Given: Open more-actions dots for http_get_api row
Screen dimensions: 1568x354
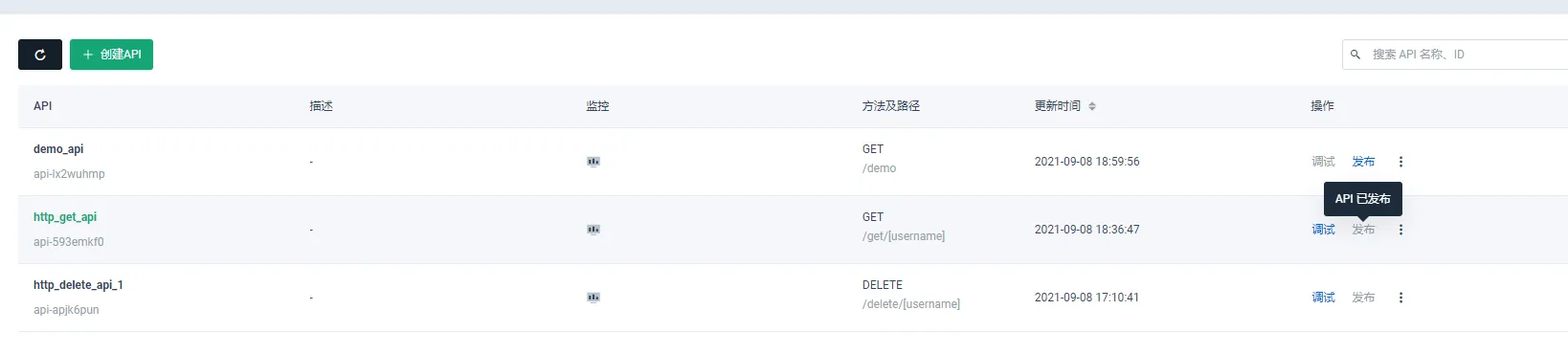Looking at the screenshot, I should (x=1400, y=230).
